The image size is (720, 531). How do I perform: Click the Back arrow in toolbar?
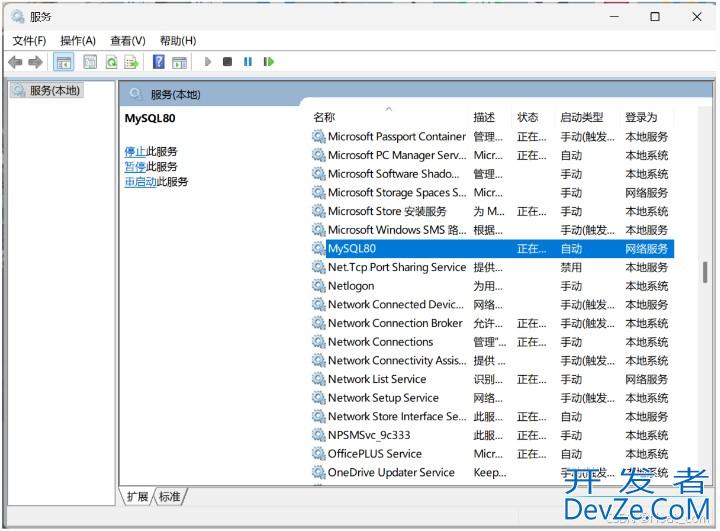tap(15, 62)
